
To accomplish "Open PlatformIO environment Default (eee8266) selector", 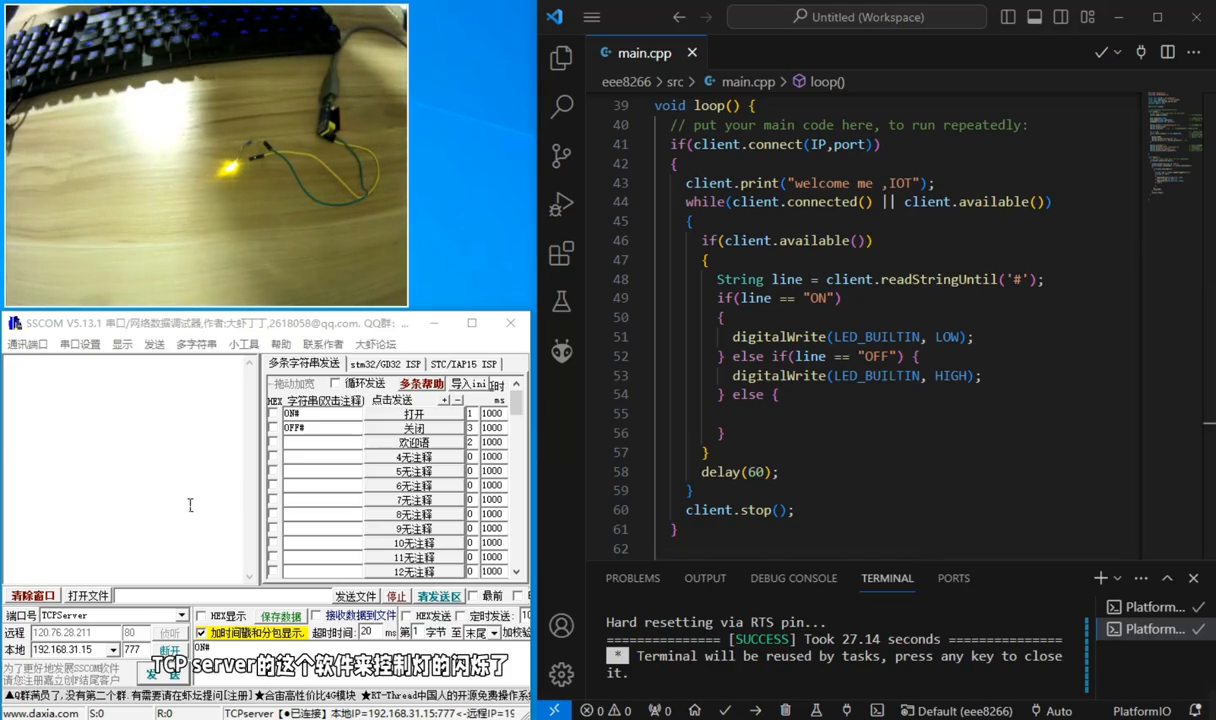I will [956, 711].
